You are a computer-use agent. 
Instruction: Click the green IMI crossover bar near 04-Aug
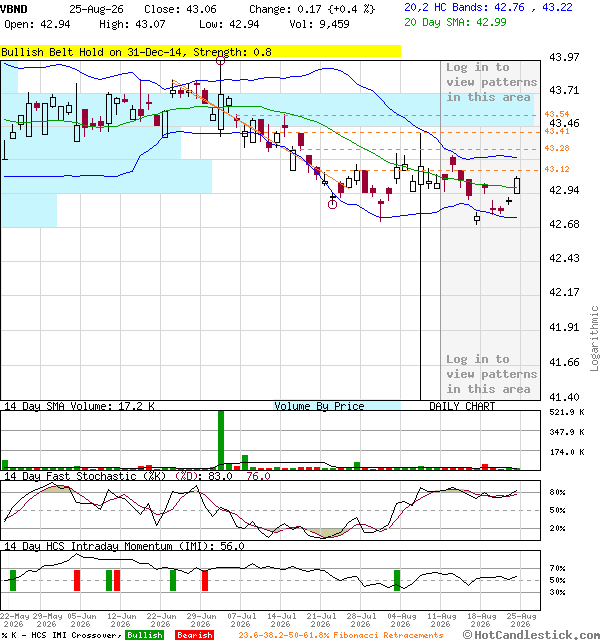(397, 580)
